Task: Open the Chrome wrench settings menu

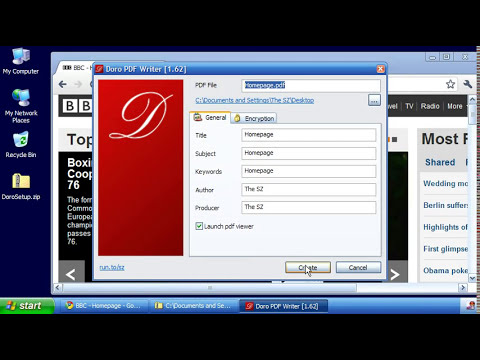Action: point(468,84)
